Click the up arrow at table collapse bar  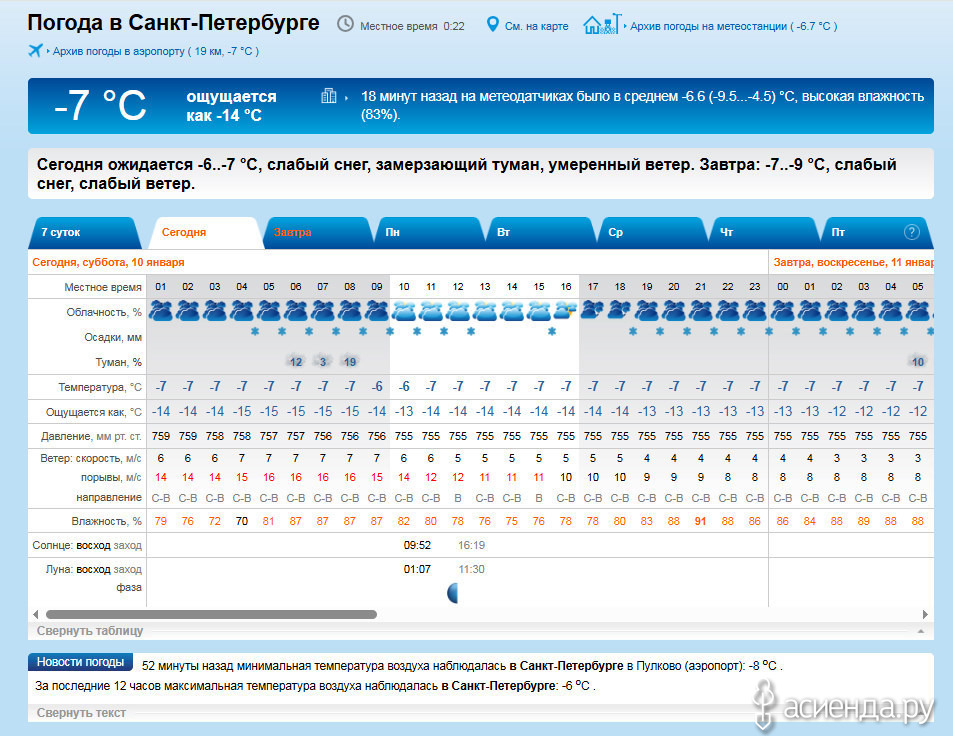920,632
